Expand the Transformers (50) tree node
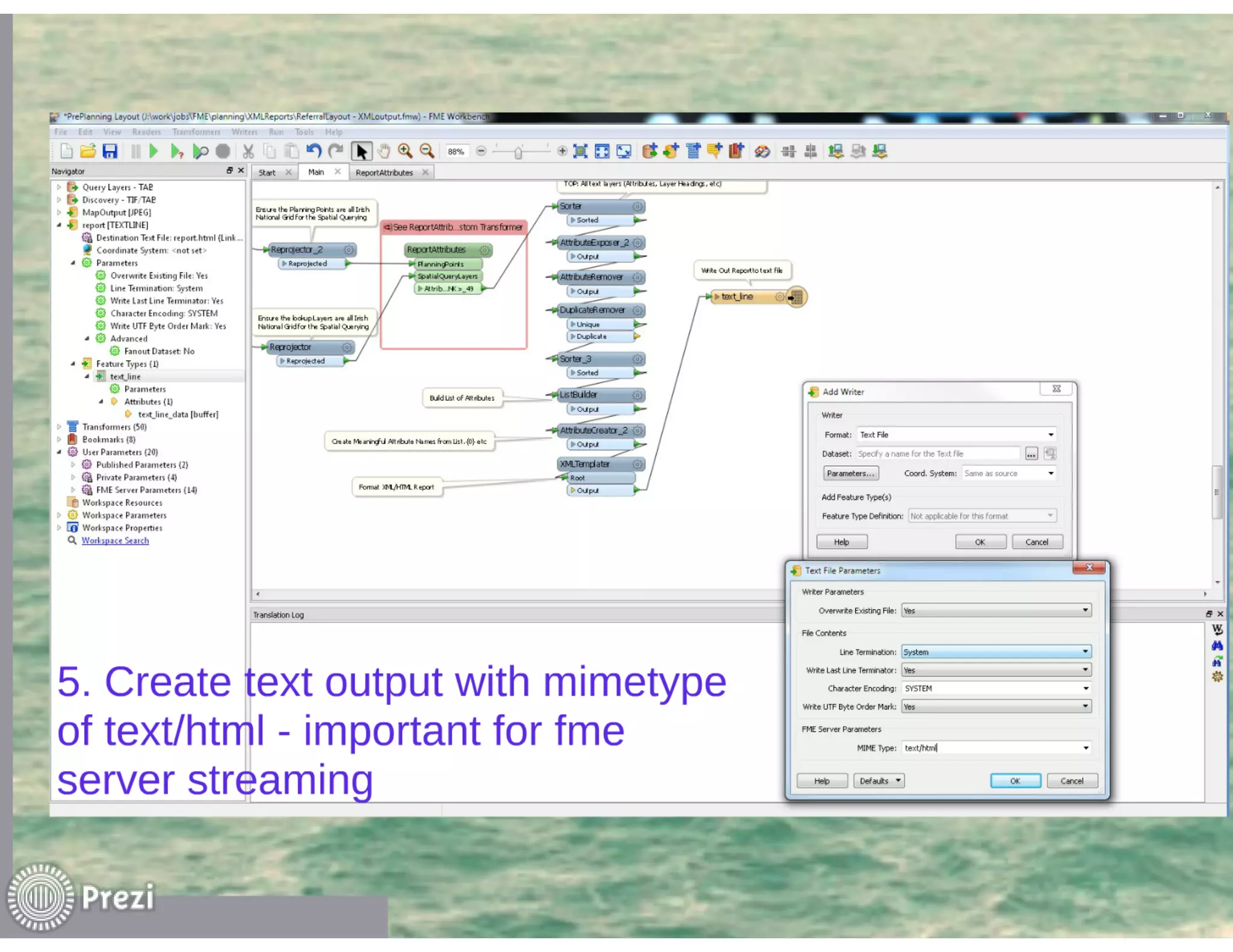This screenshot has height=952, width=1233. coord(59,427)
